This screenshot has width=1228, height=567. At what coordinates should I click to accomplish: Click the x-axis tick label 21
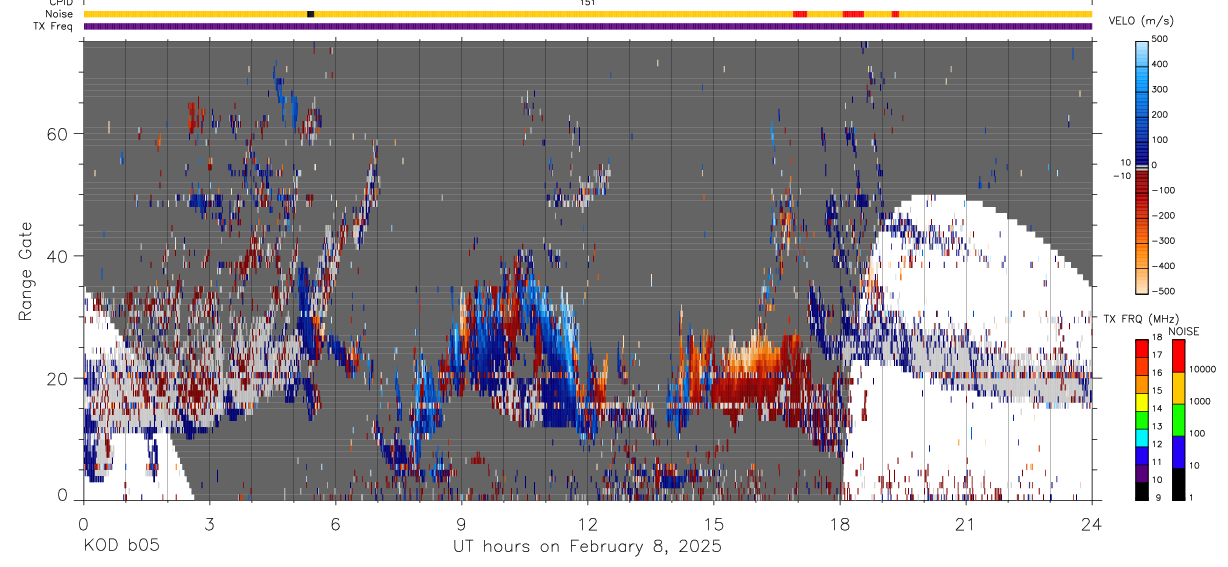click(965, 525)
